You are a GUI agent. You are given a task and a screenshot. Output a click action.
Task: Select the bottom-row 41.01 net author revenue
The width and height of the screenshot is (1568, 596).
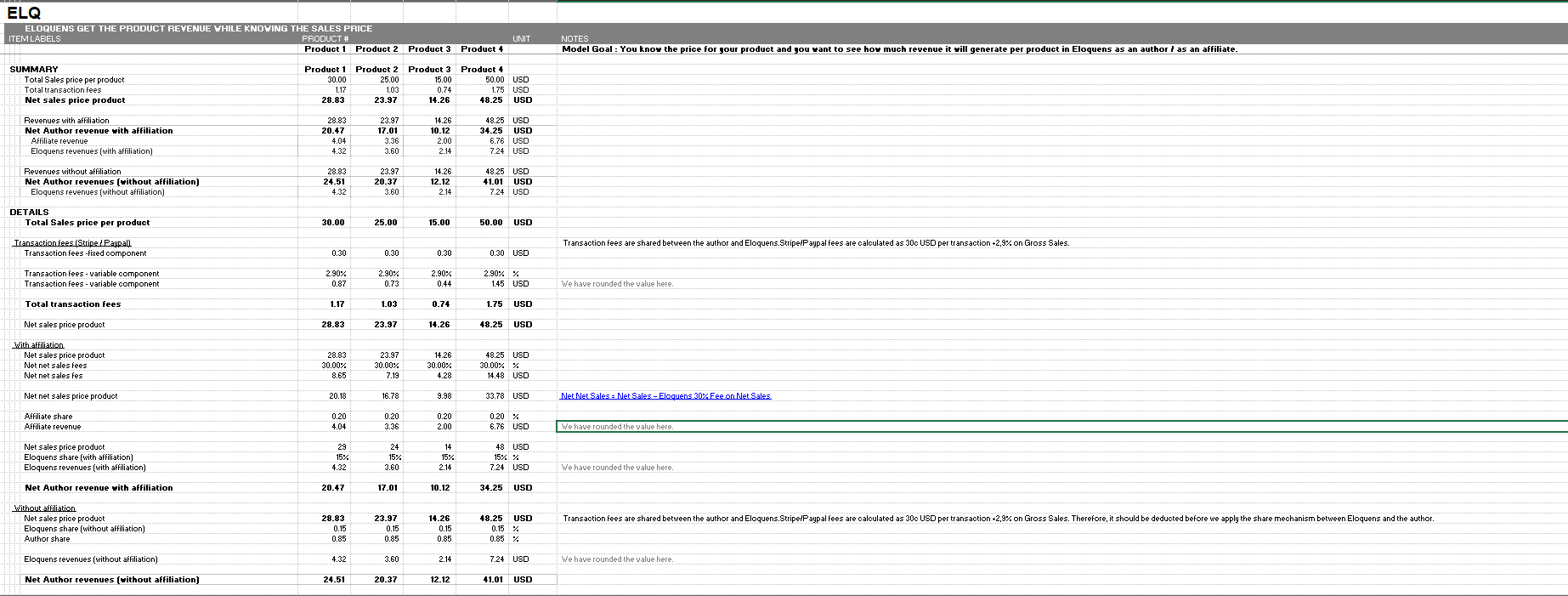[492, 580]
